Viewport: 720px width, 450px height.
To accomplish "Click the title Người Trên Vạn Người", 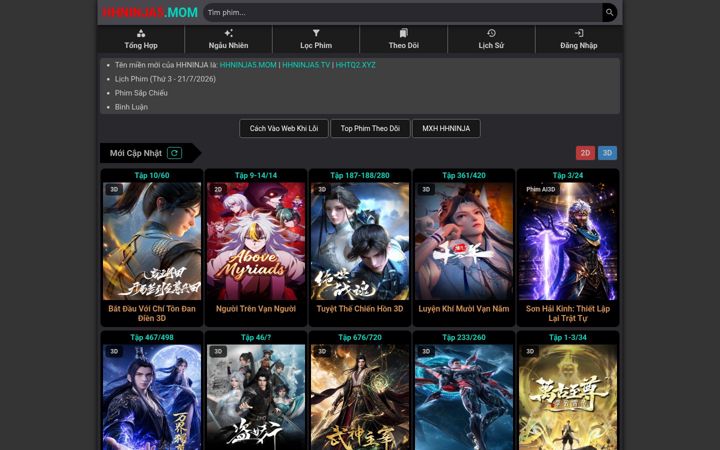I will tap(256, 309).
